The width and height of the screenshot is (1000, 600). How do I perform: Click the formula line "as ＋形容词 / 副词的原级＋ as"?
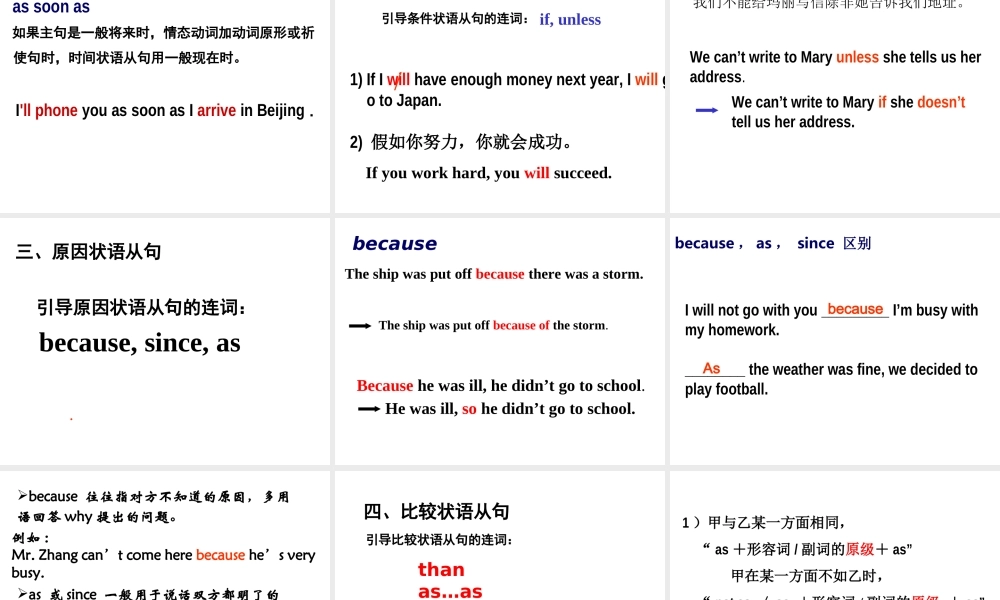[807, 549]
